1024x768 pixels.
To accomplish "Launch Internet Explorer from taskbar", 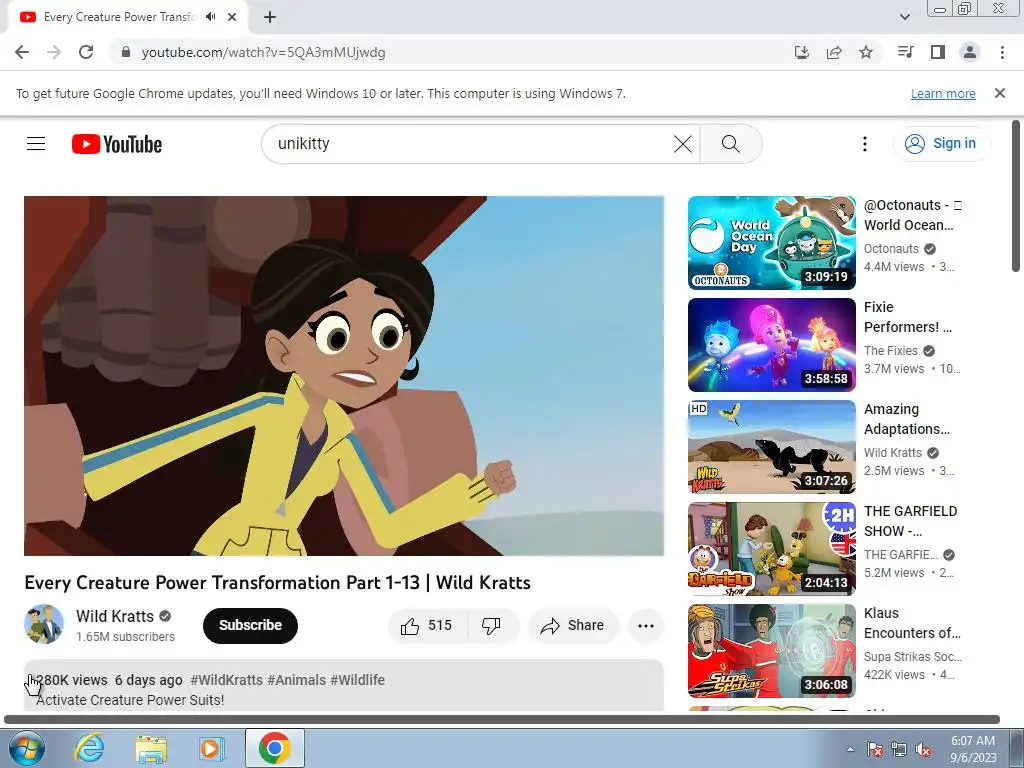I will click(x=89, y=748).
